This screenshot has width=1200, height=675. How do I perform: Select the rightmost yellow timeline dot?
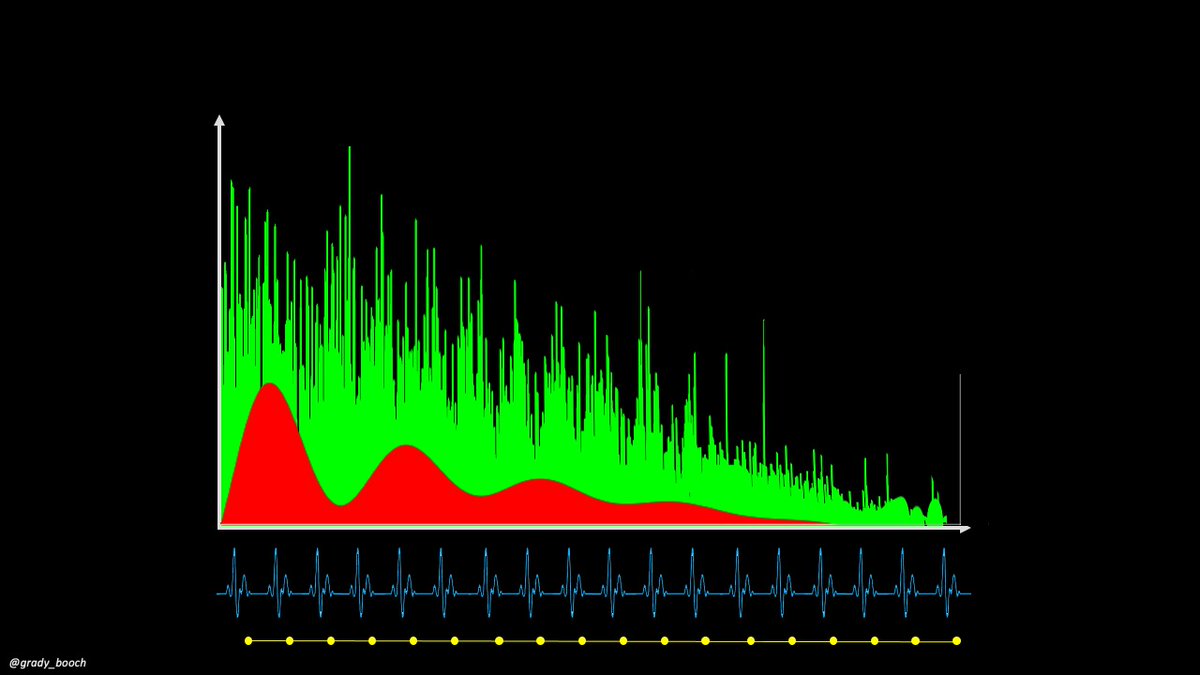(x=957, y=640)
